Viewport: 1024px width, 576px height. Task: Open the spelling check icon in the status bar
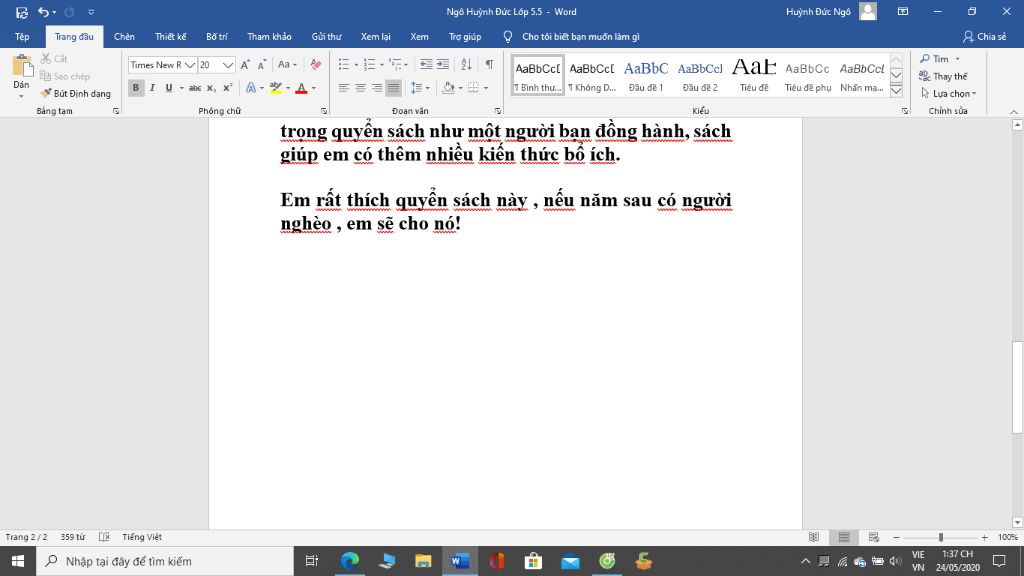coord(104,537)
